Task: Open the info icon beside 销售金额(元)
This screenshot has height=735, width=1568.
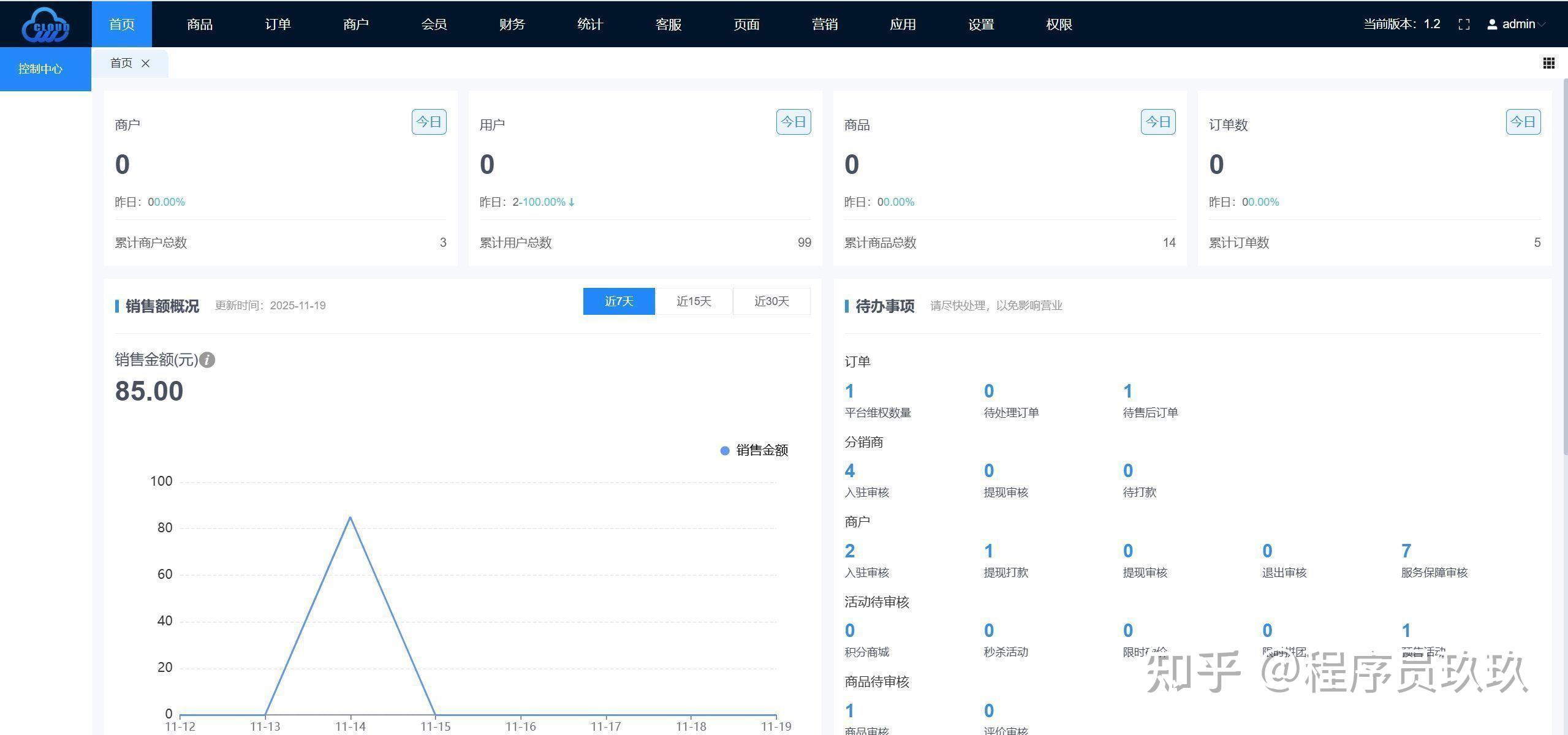Action: [x=208, y=360]
